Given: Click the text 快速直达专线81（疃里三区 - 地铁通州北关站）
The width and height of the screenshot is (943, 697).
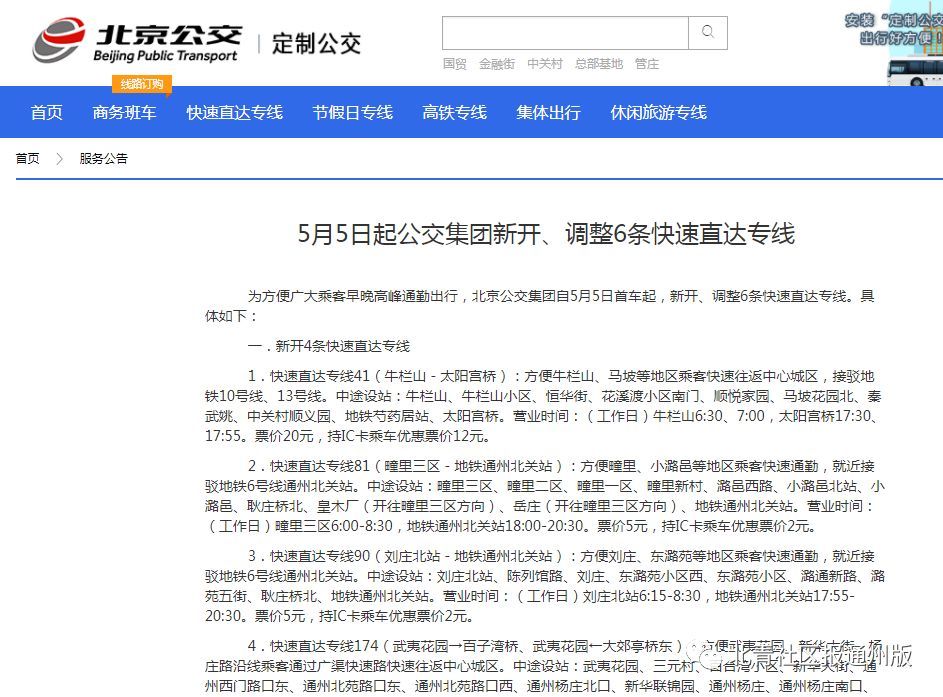Looking at the screenshot, I should point(417,467).
